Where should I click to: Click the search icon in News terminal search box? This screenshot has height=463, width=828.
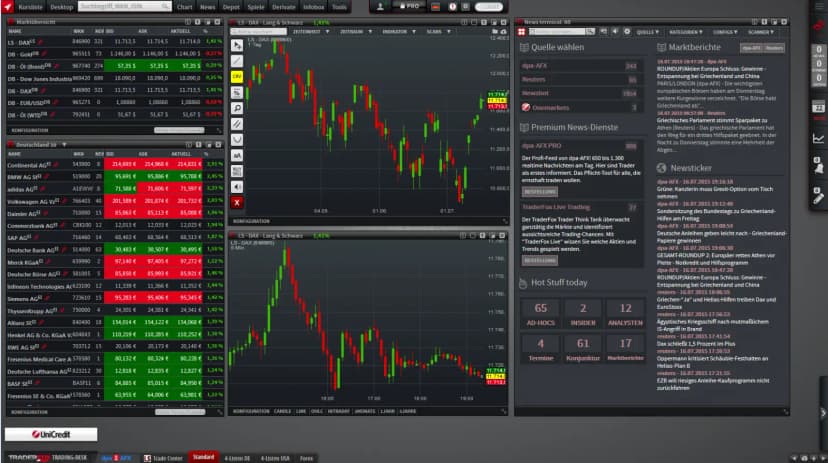click(x=590, y=32)
